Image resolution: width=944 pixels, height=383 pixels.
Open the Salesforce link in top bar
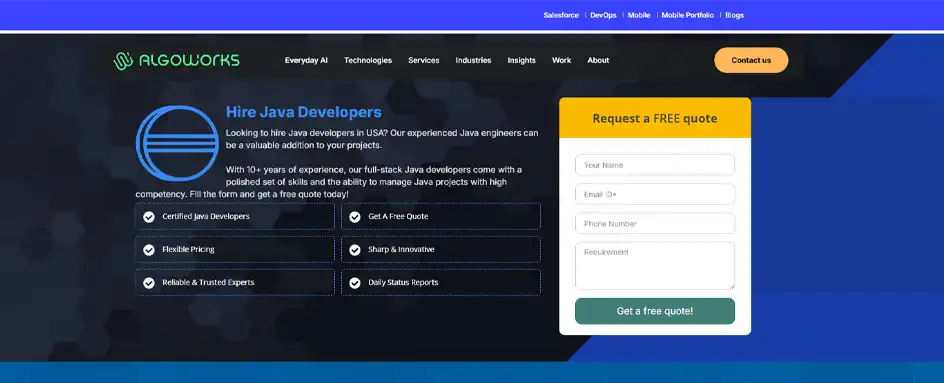coord(561,15)
